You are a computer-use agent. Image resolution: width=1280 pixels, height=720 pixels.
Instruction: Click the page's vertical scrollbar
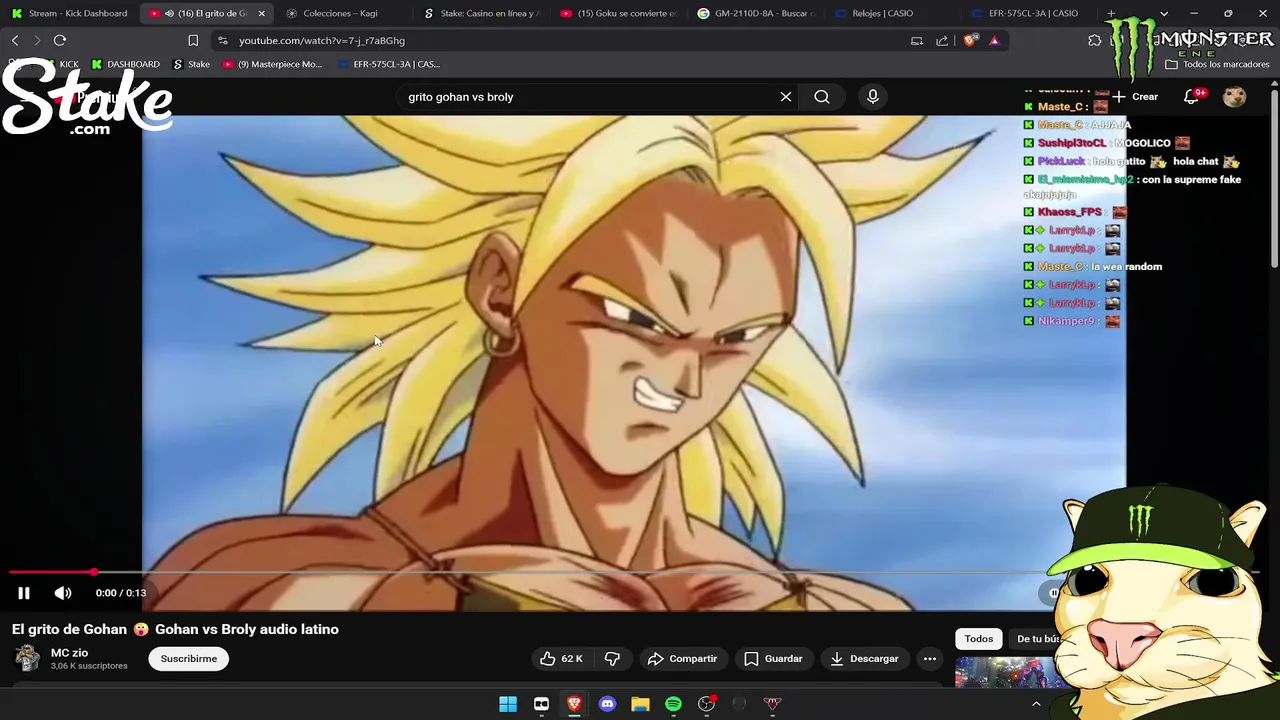click(x=1274, y=180)
